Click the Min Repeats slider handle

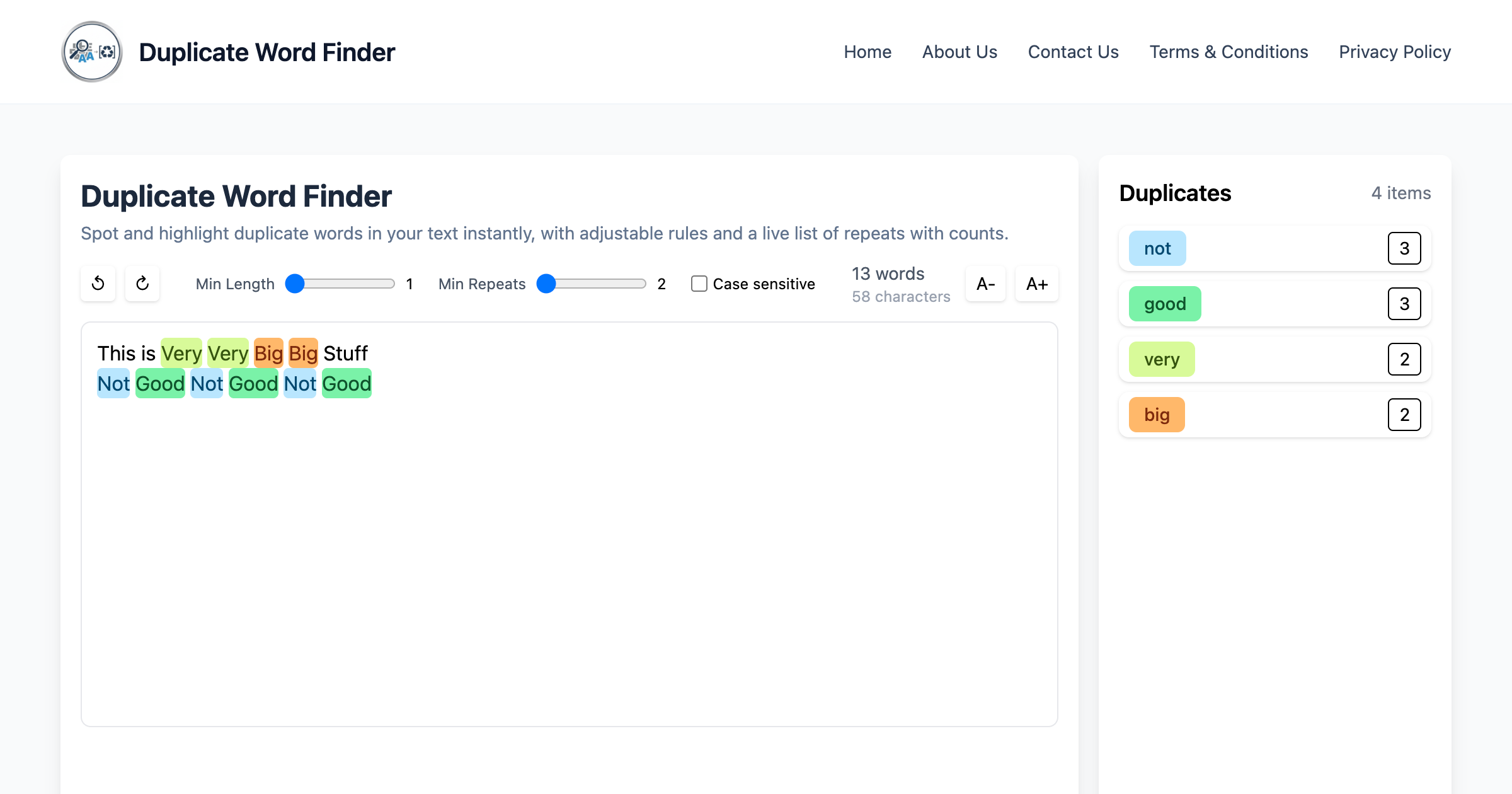click(x=546, y=284)
